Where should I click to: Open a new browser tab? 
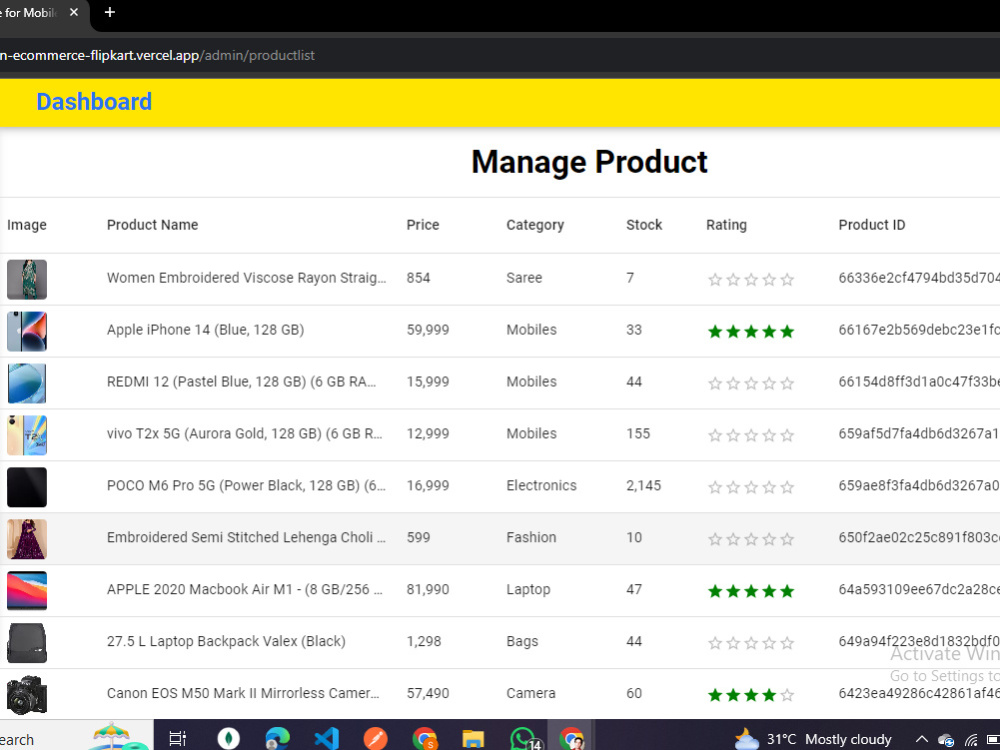pyautogui.click(x=110, y=12)
